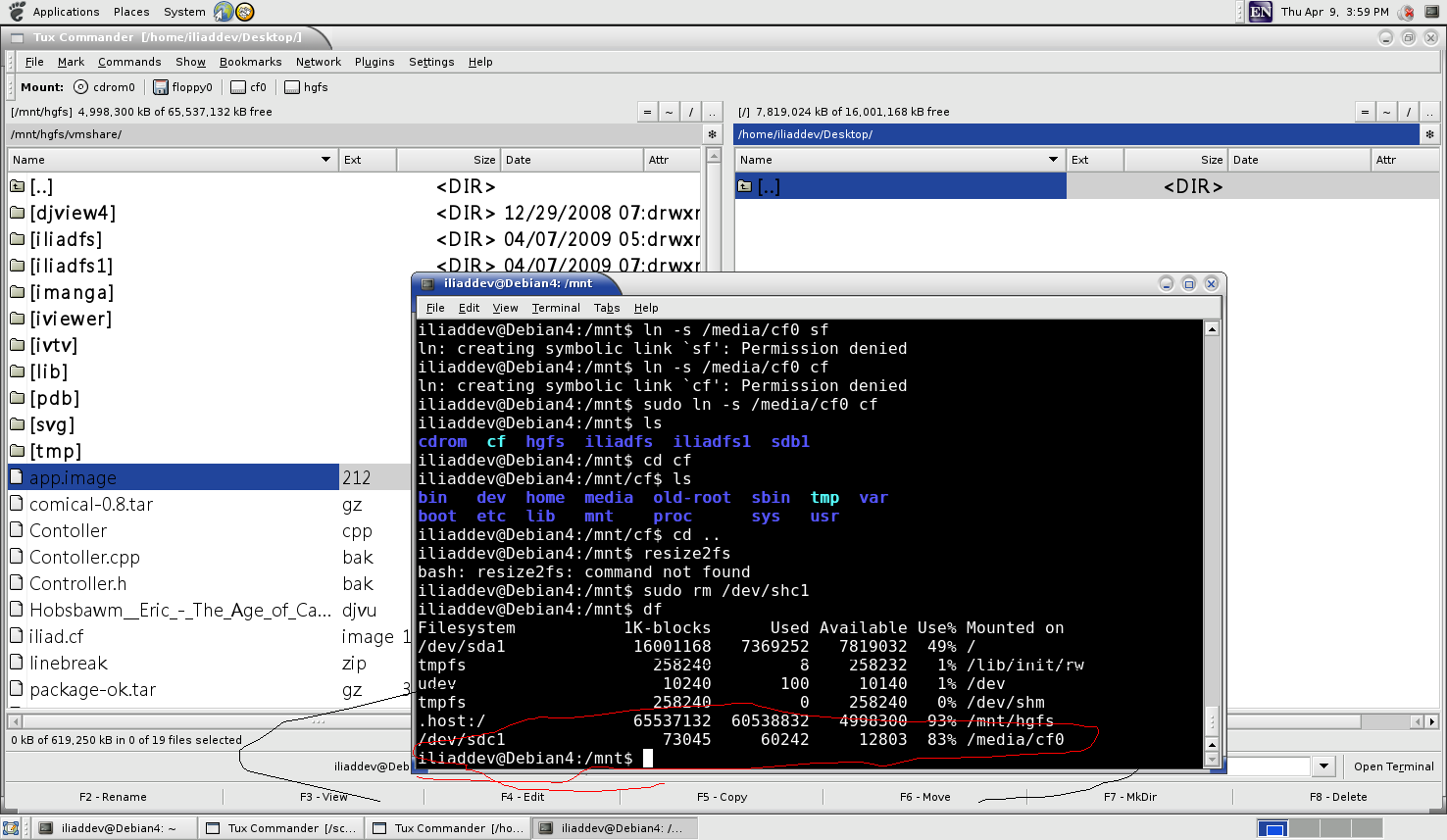Viewport: 1447px width, 840px height.
Task: Click the file icon beside Contoller.cpp
Action: [17, 557]
